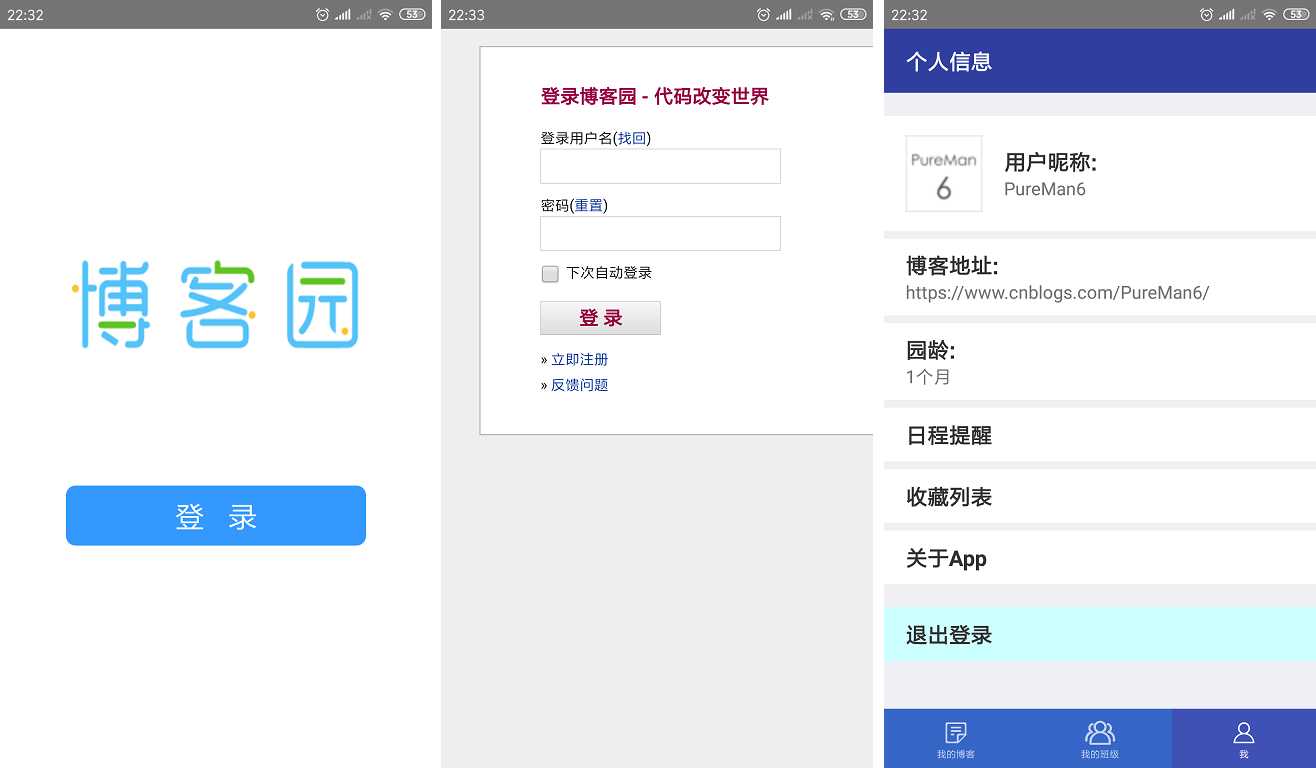Tap the 我的班级 group icon

tap(1100, 733)
